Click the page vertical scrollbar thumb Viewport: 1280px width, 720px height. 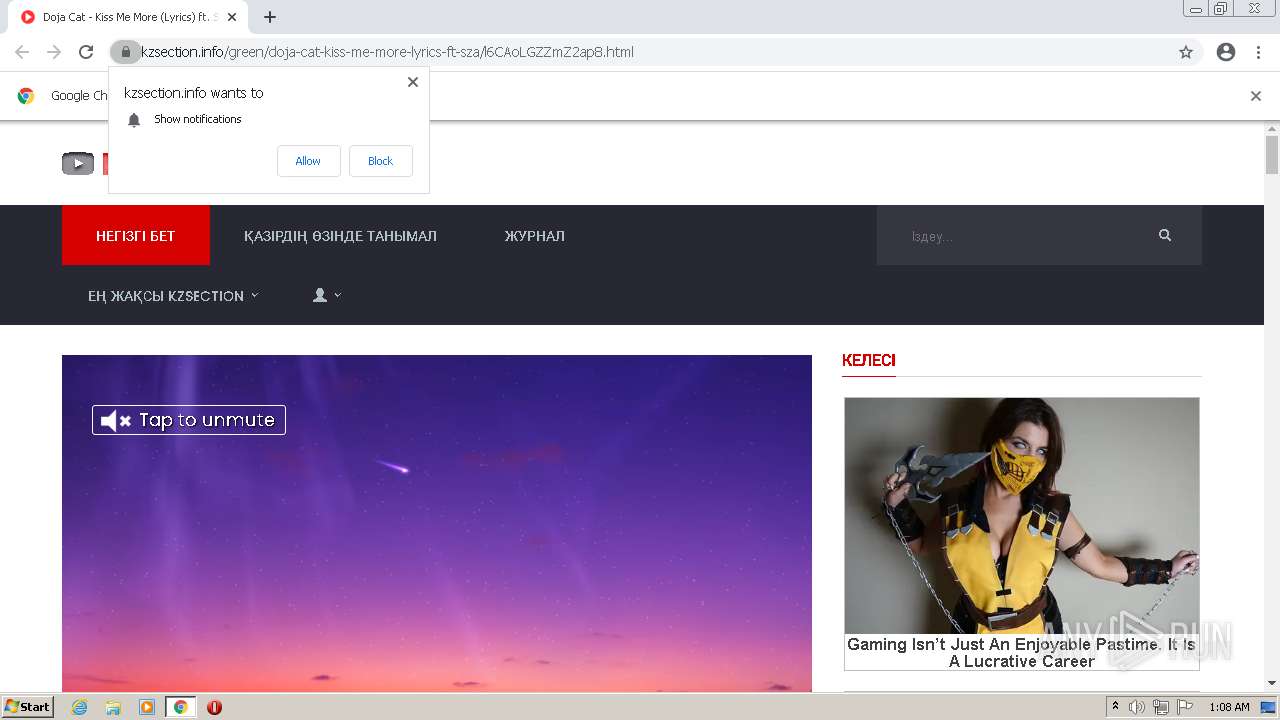[x=1272, y=154]
